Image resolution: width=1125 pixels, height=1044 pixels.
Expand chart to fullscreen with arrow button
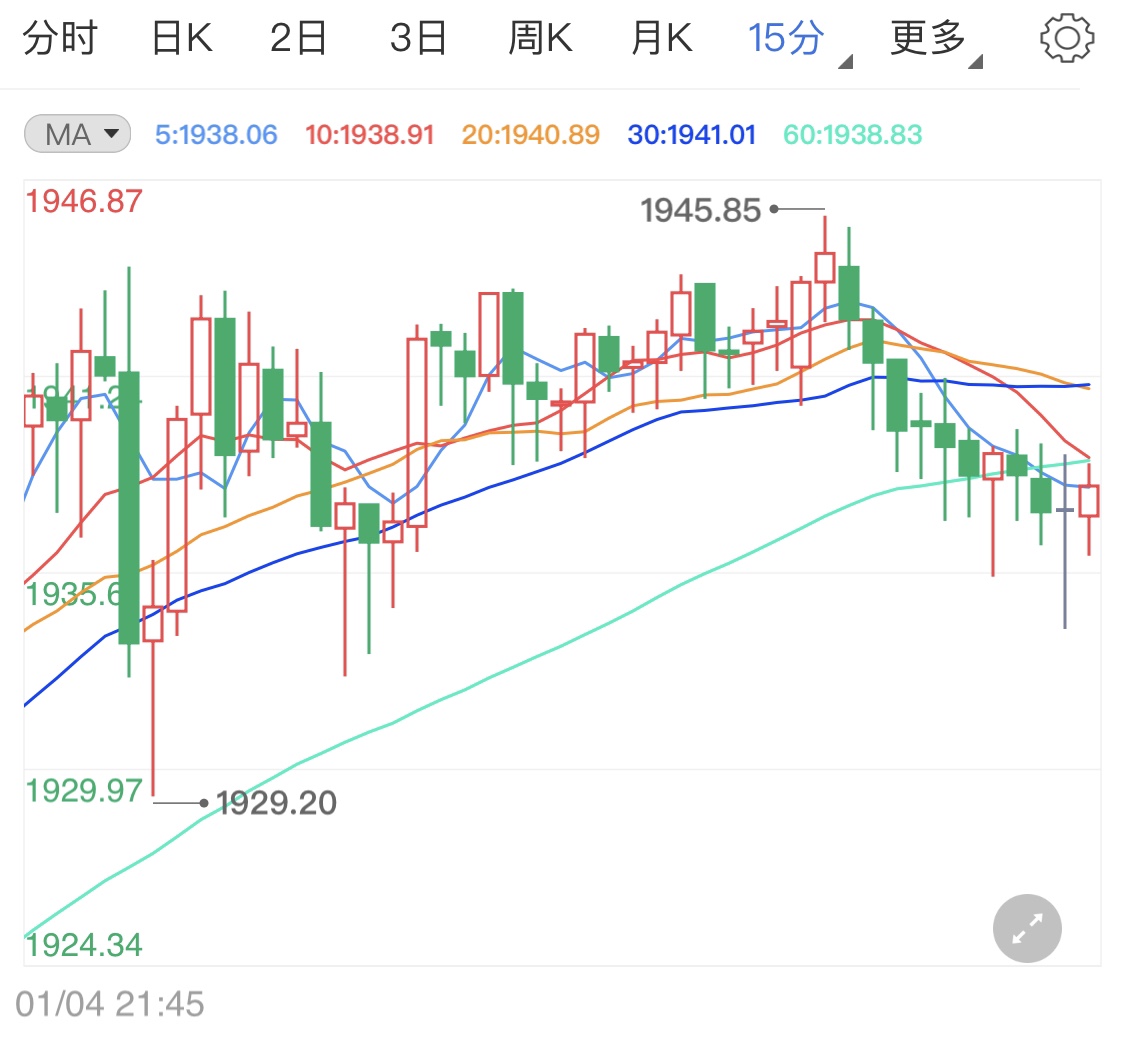pyautogui.click(x=1027, y=928)
